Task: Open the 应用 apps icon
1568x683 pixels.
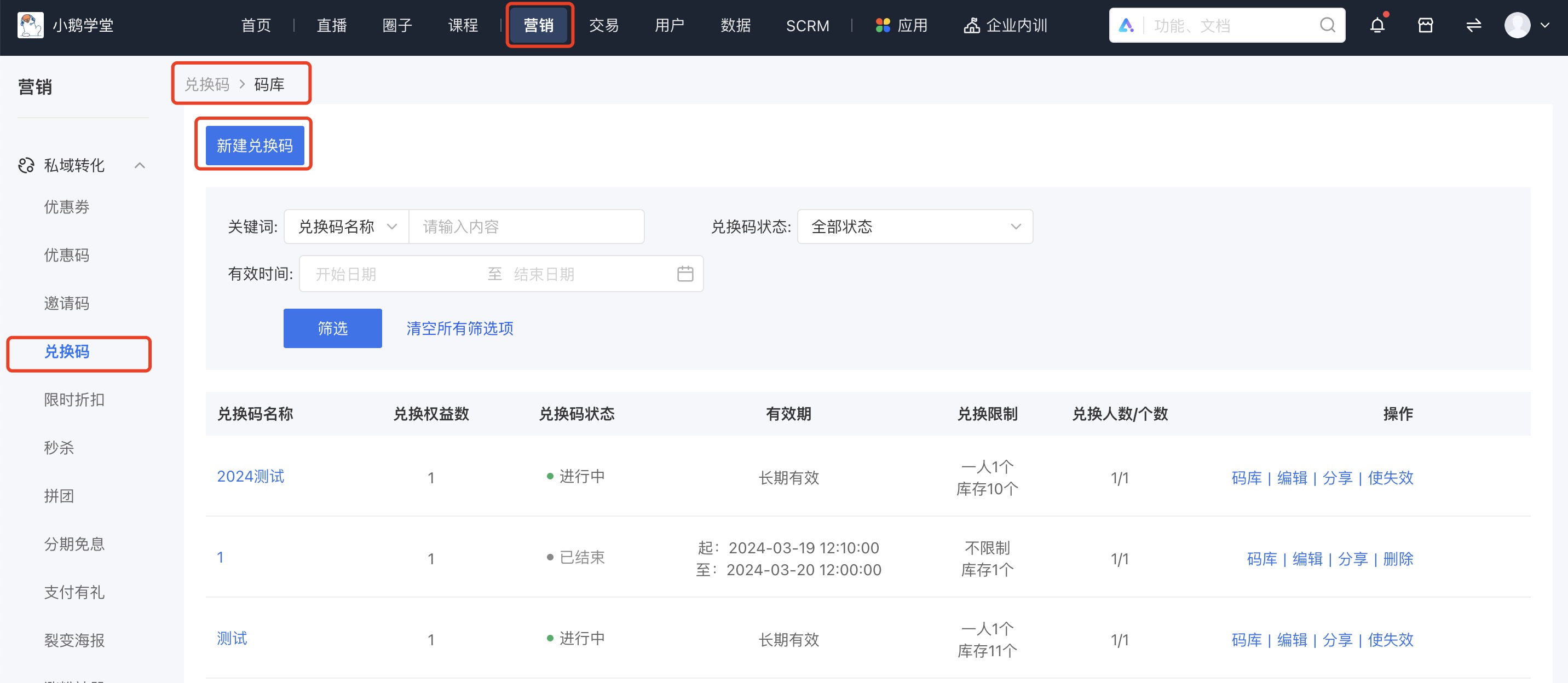Action: [884, 25]
